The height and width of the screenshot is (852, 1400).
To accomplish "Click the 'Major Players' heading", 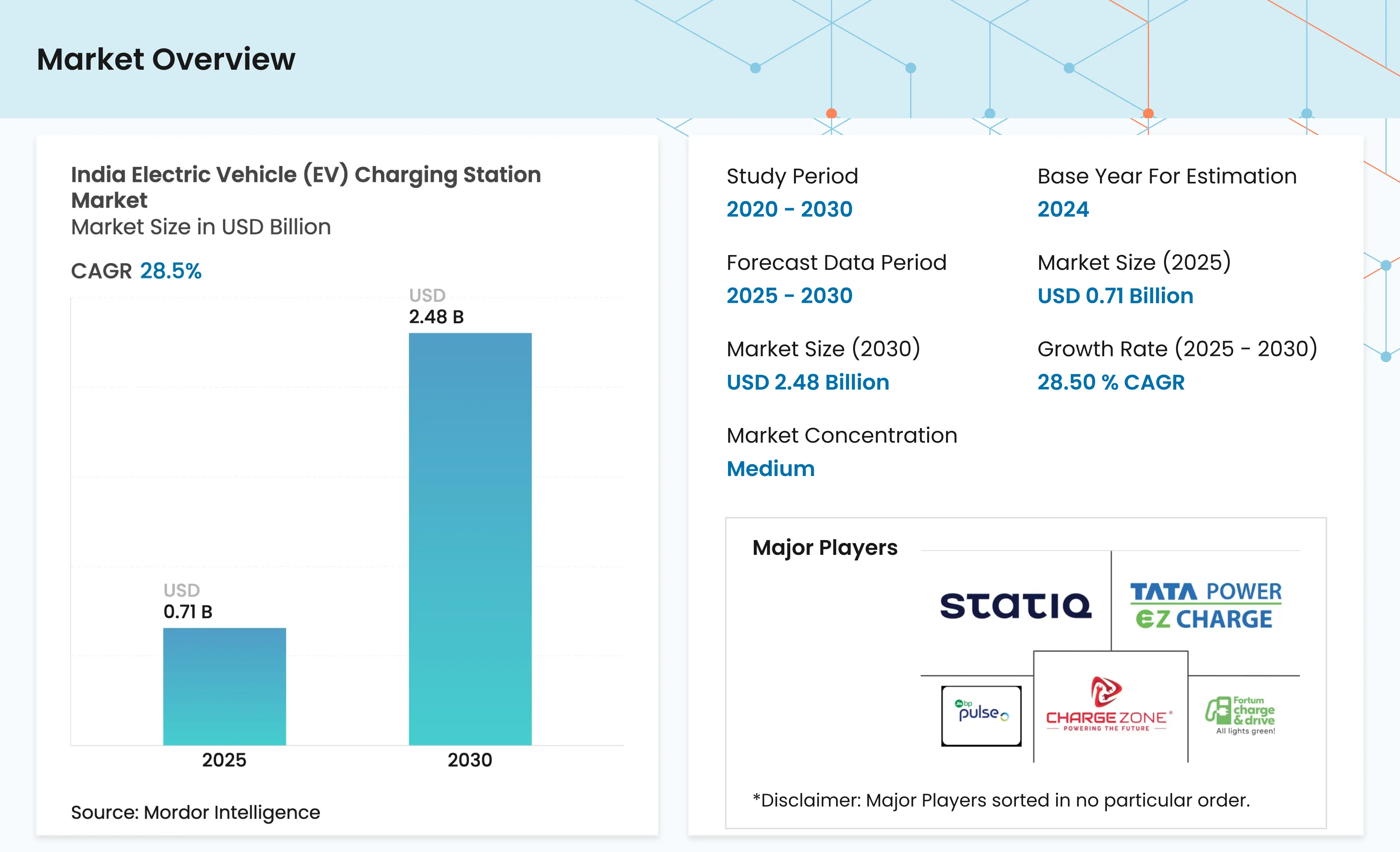I will click(825, 548).
